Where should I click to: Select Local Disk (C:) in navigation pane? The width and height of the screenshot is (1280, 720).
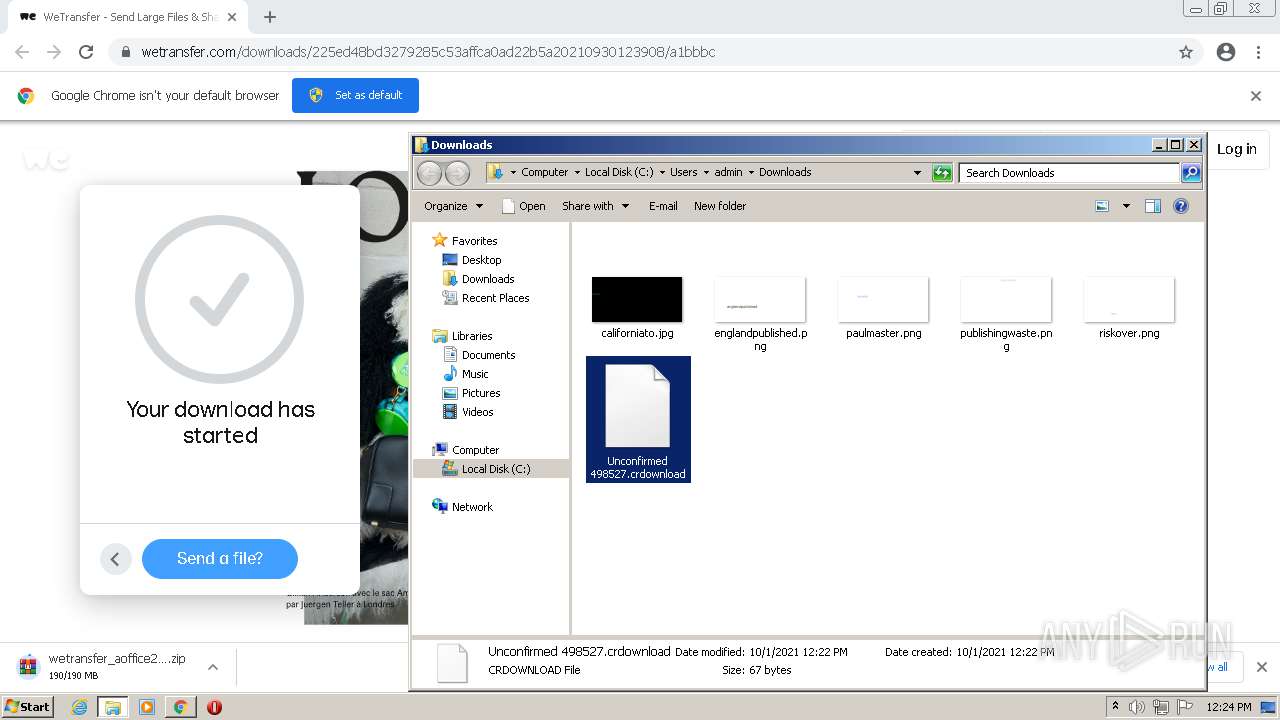[491, 469]
